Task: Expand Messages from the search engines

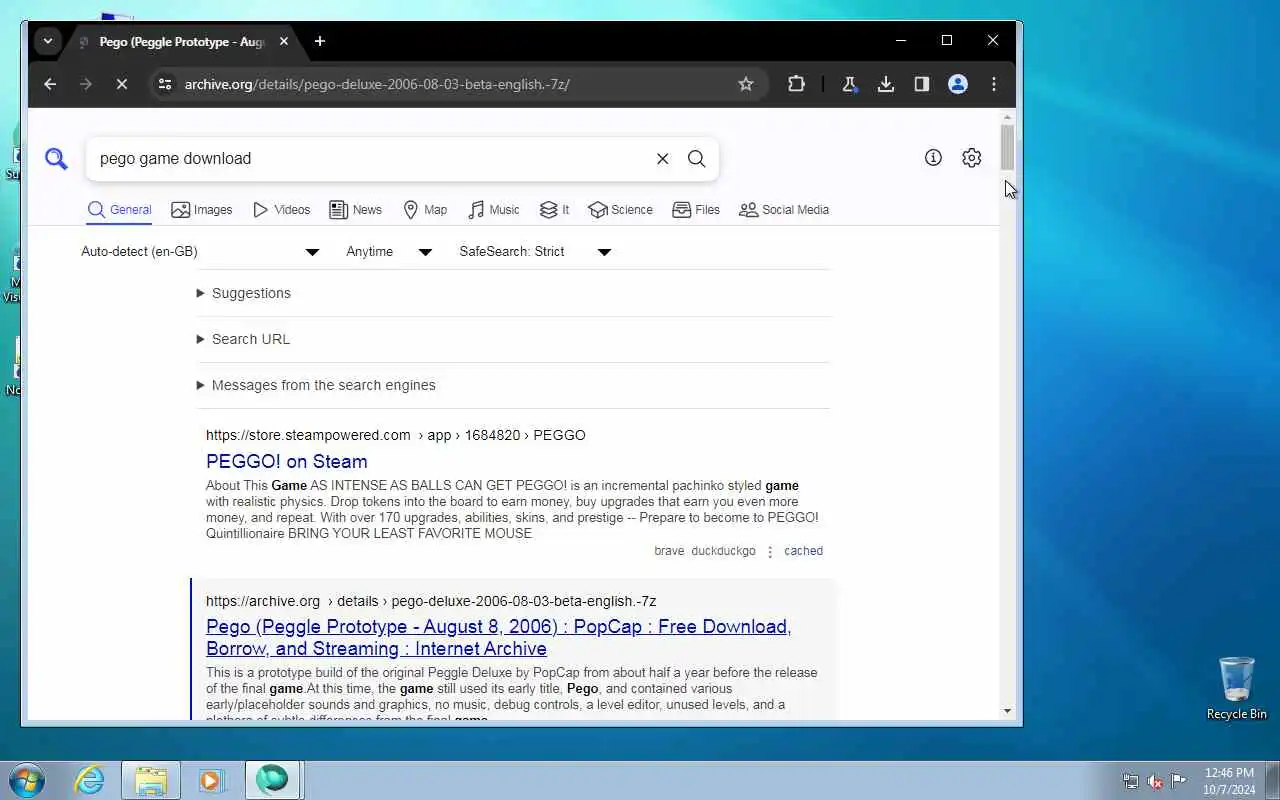Action: [316, 385]
